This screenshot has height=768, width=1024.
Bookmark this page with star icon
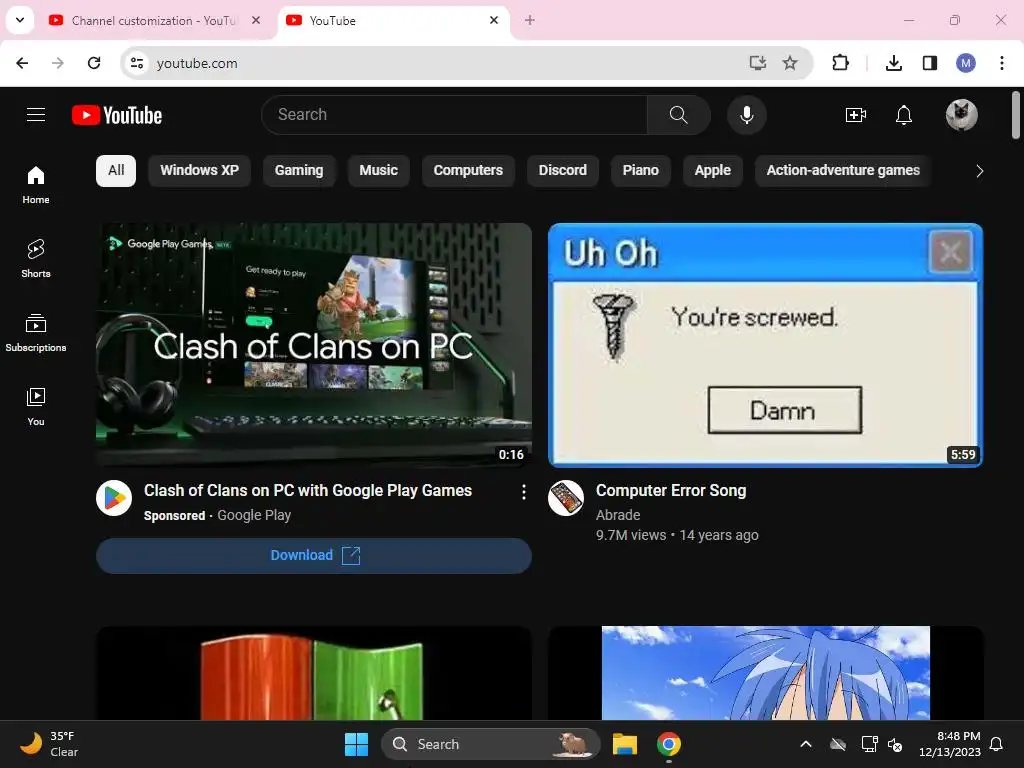tap(790, 63)
